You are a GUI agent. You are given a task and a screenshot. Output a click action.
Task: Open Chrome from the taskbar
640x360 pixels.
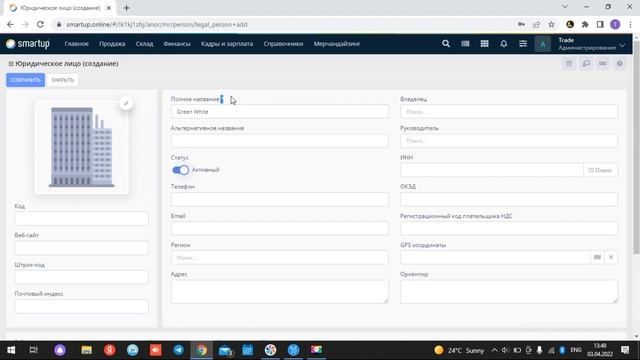click(x=201, y=350)
